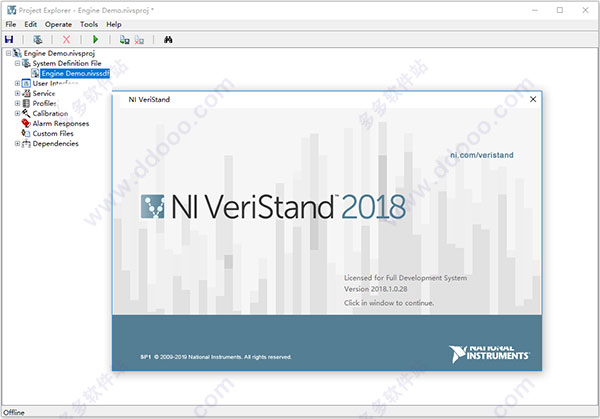Maximize the Project Explorer window
This screenshot has height=419, width=600.
(x=560, y=10)
